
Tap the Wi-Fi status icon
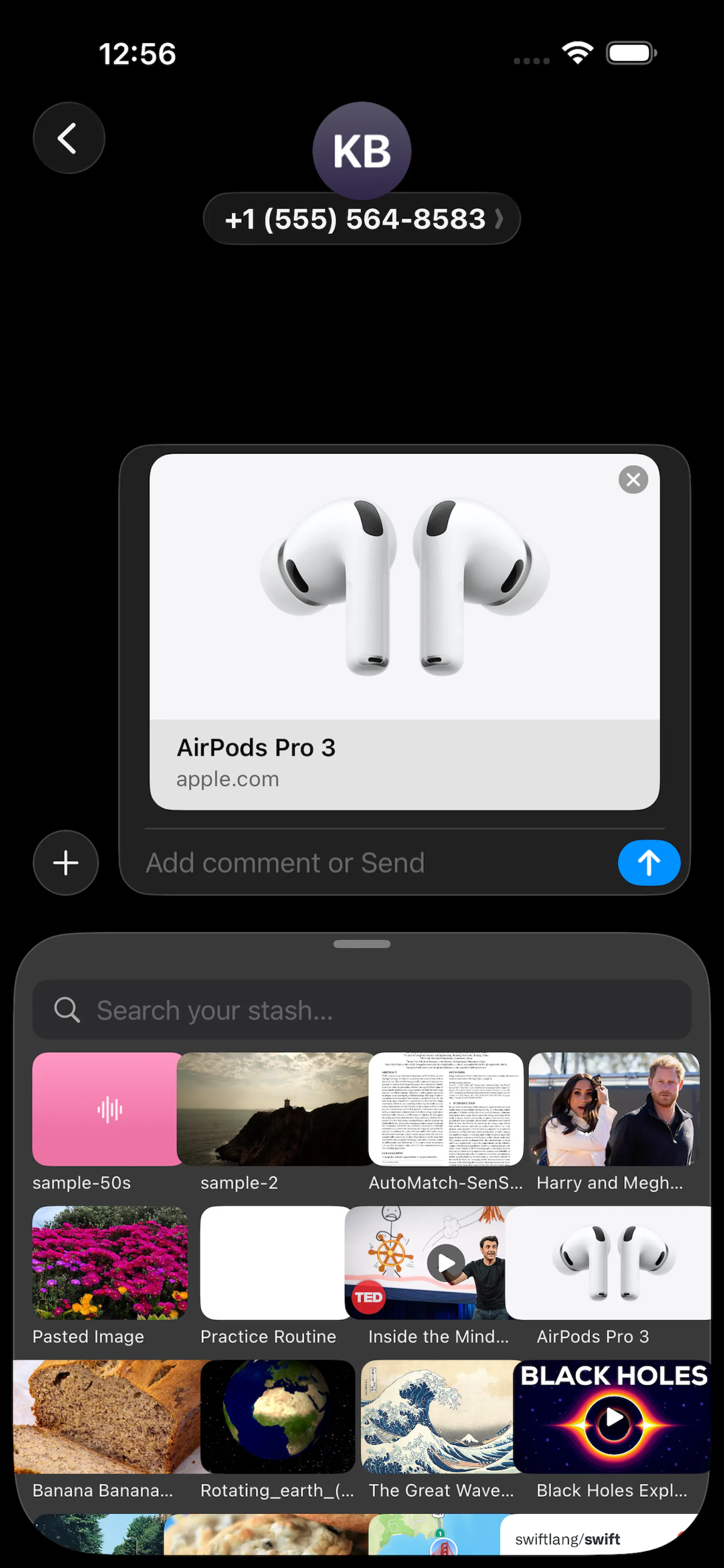pyautogui.click(x=578, y=53)
